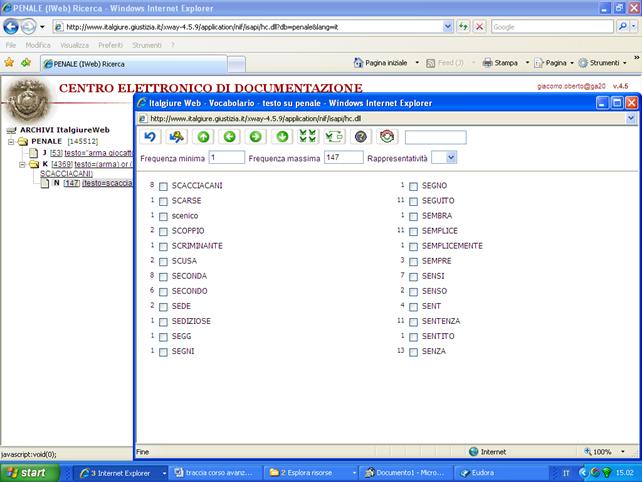Open the new empty tab button
642x482 pixels.
(x=236, y=64)
